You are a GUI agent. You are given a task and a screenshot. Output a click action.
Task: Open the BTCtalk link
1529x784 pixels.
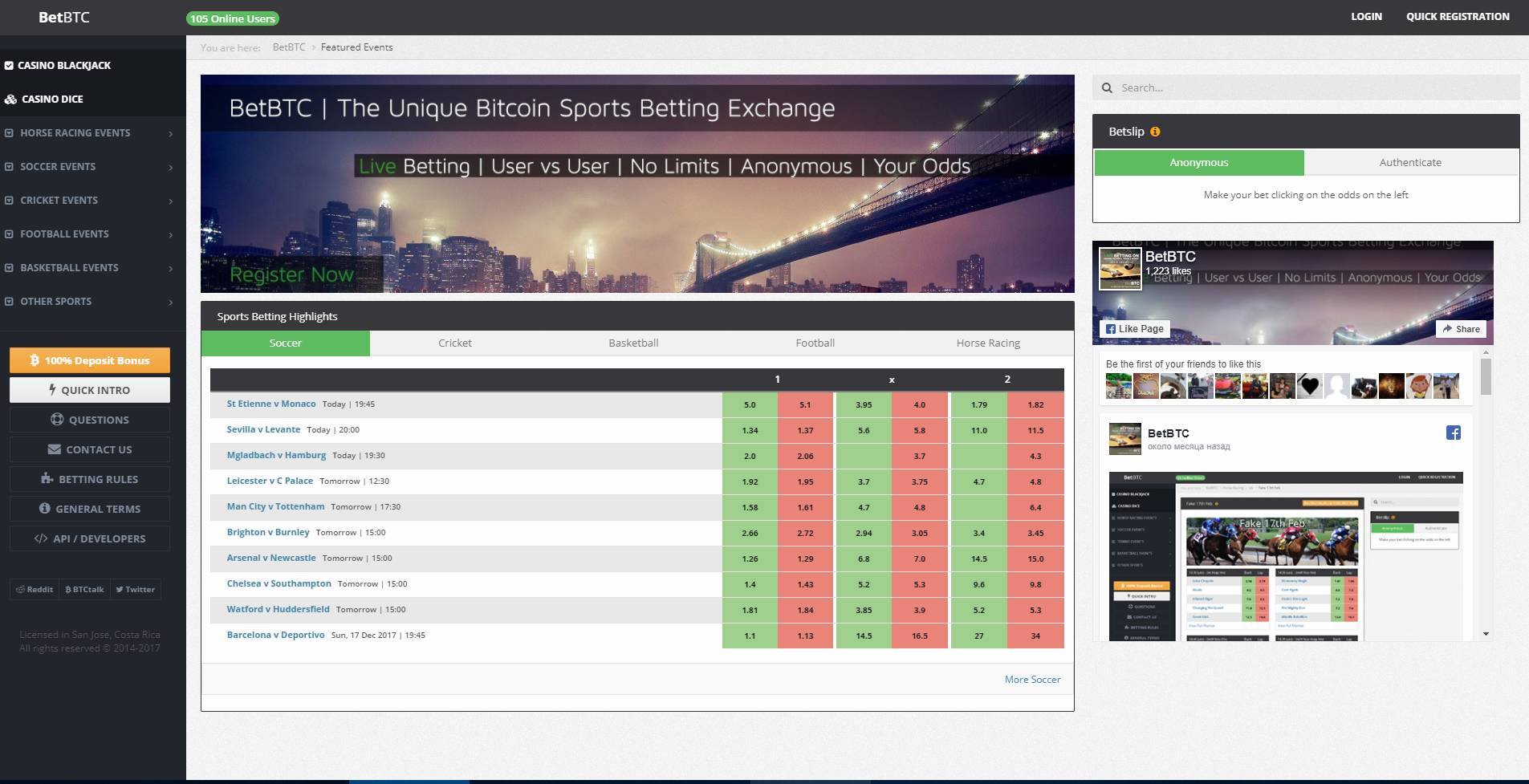pos(84,589)
